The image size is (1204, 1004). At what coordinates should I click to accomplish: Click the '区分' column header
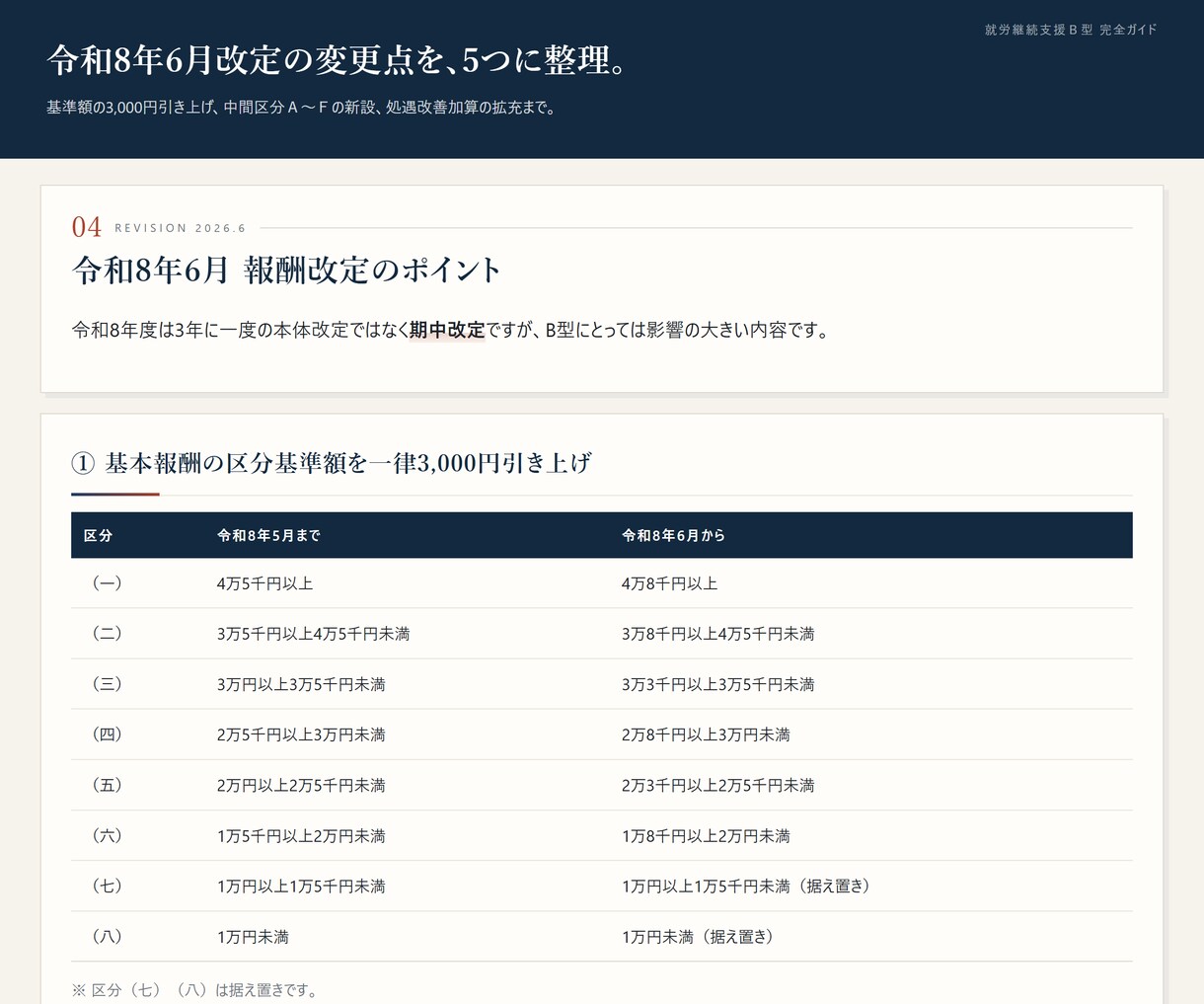(x=98, y=535)
